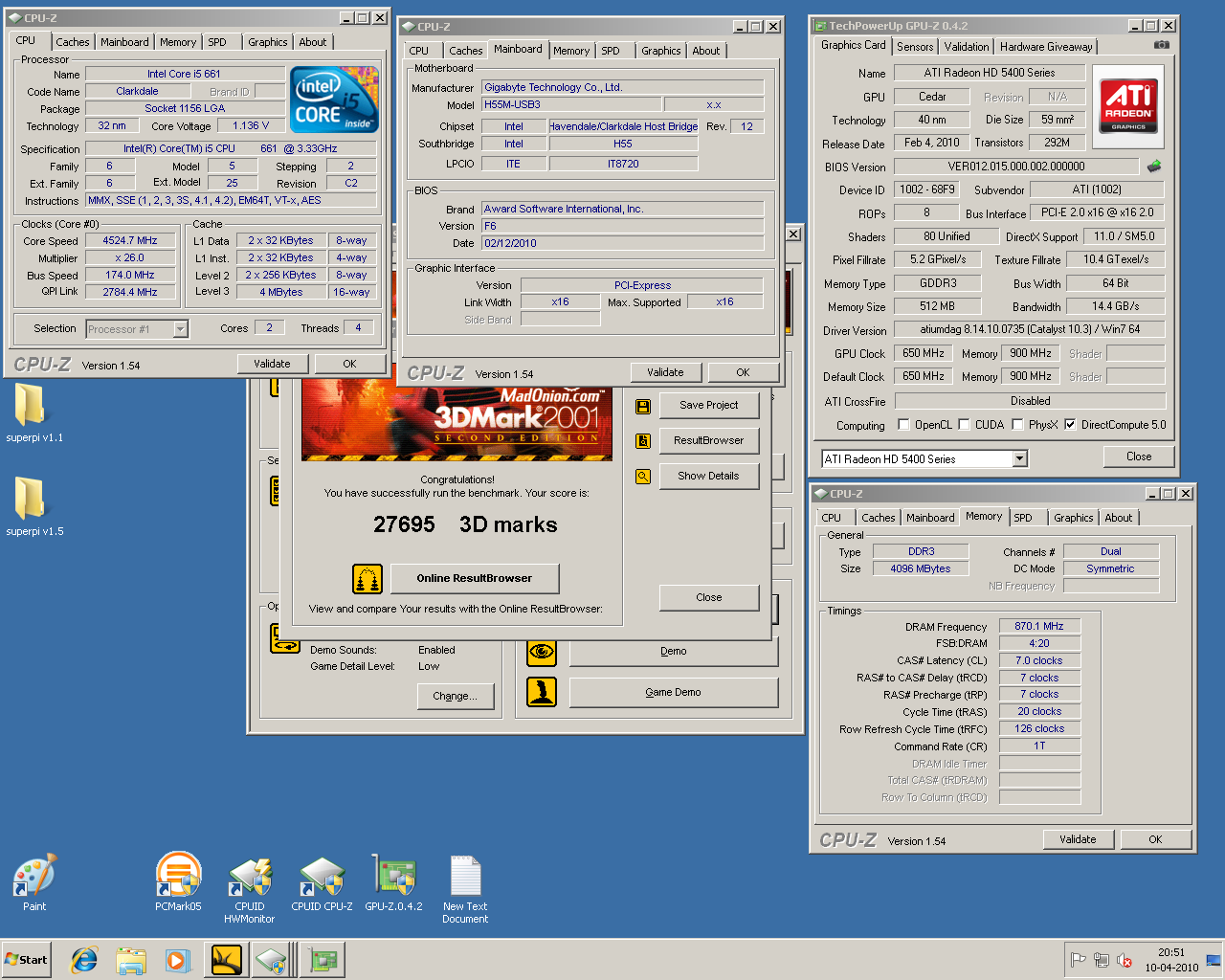Image resolution: width=1225 pixels, height=980 pixels.
Task: Open the superpi v1.1 folder icon
Action: coord(29,406)
